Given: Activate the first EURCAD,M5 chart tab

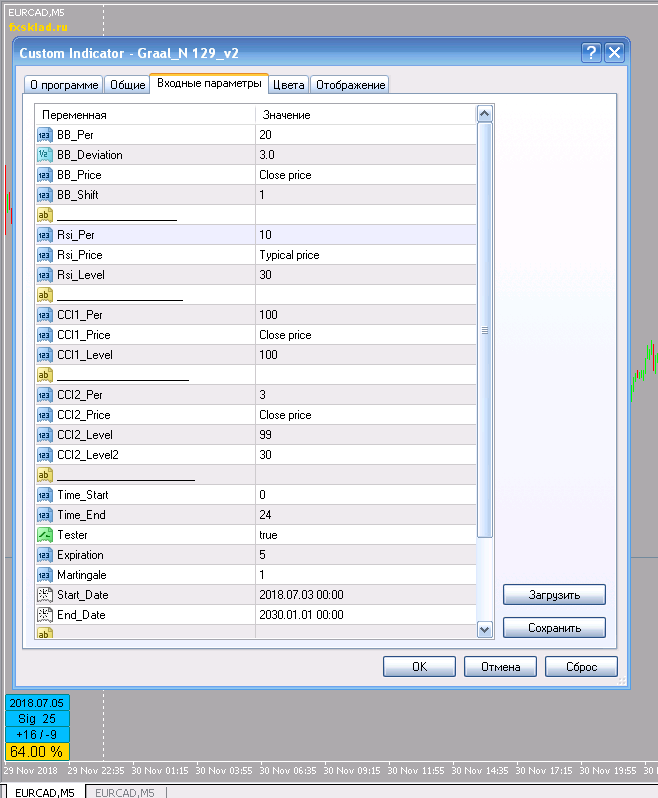Looking at the screenshot, I should [45, 792].
